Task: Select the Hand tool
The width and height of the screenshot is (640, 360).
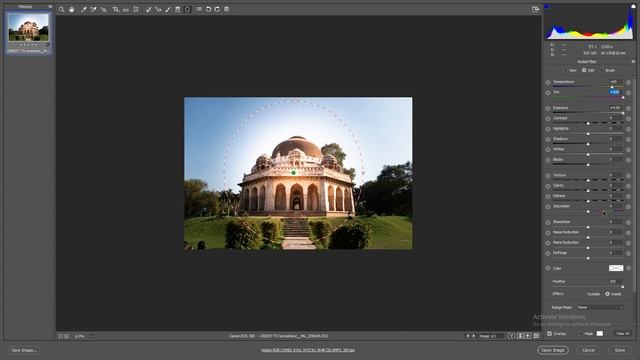Action: [x=71, y=9]
